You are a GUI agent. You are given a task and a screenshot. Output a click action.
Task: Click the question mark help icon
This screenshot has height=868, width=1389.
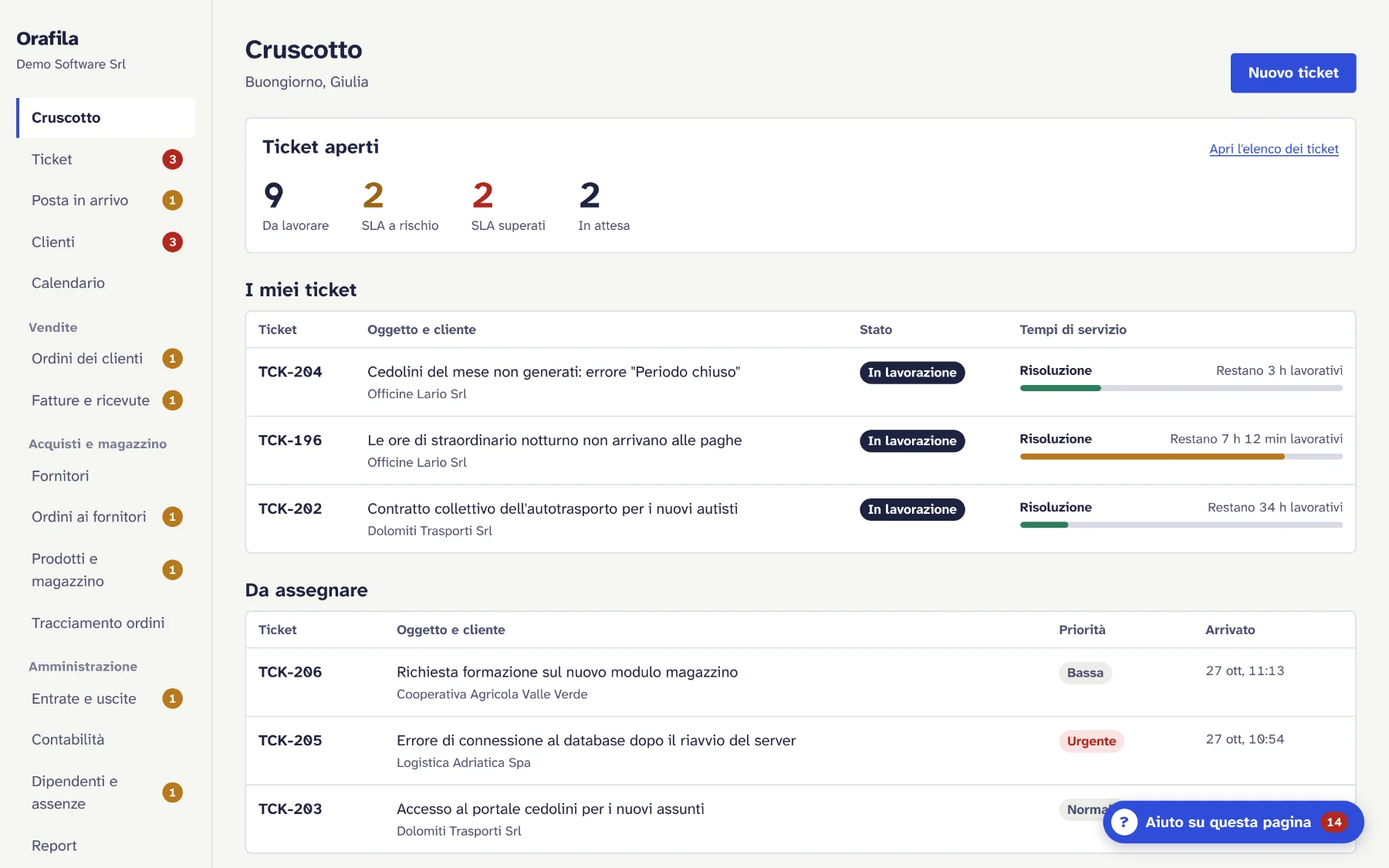pyautogui.click(x=1124, y=822)
